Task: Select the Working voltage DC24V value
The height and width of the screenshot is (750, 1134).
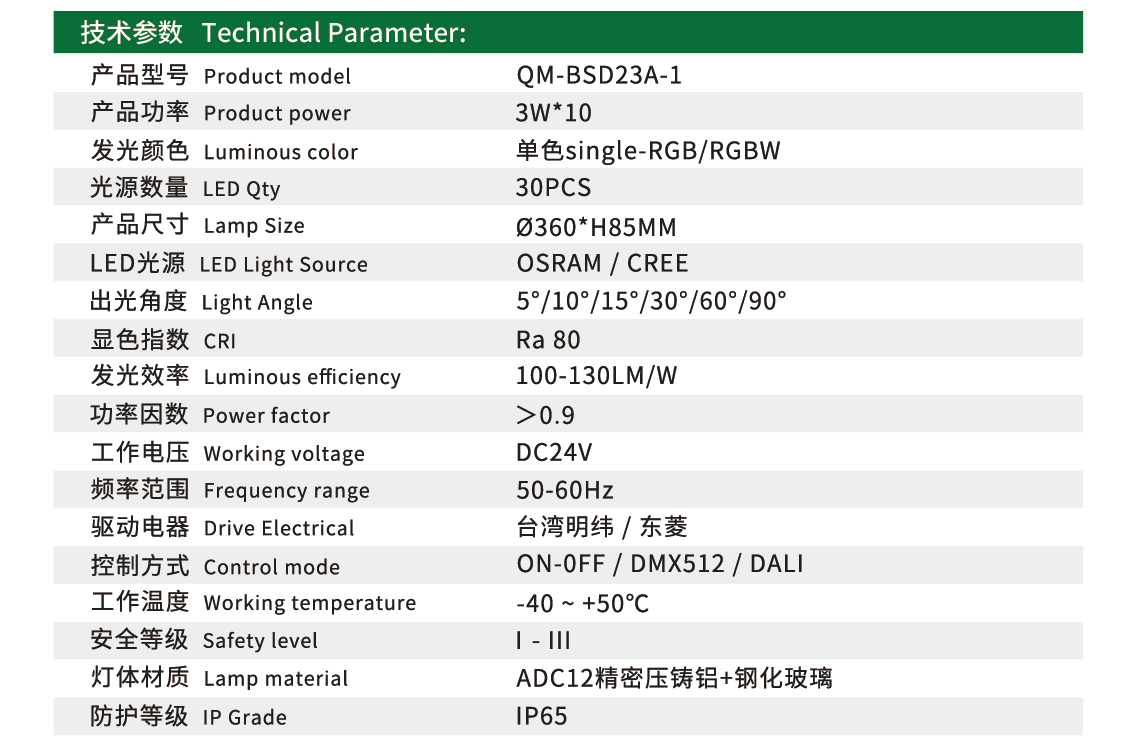Action: [x=554, y=453]
